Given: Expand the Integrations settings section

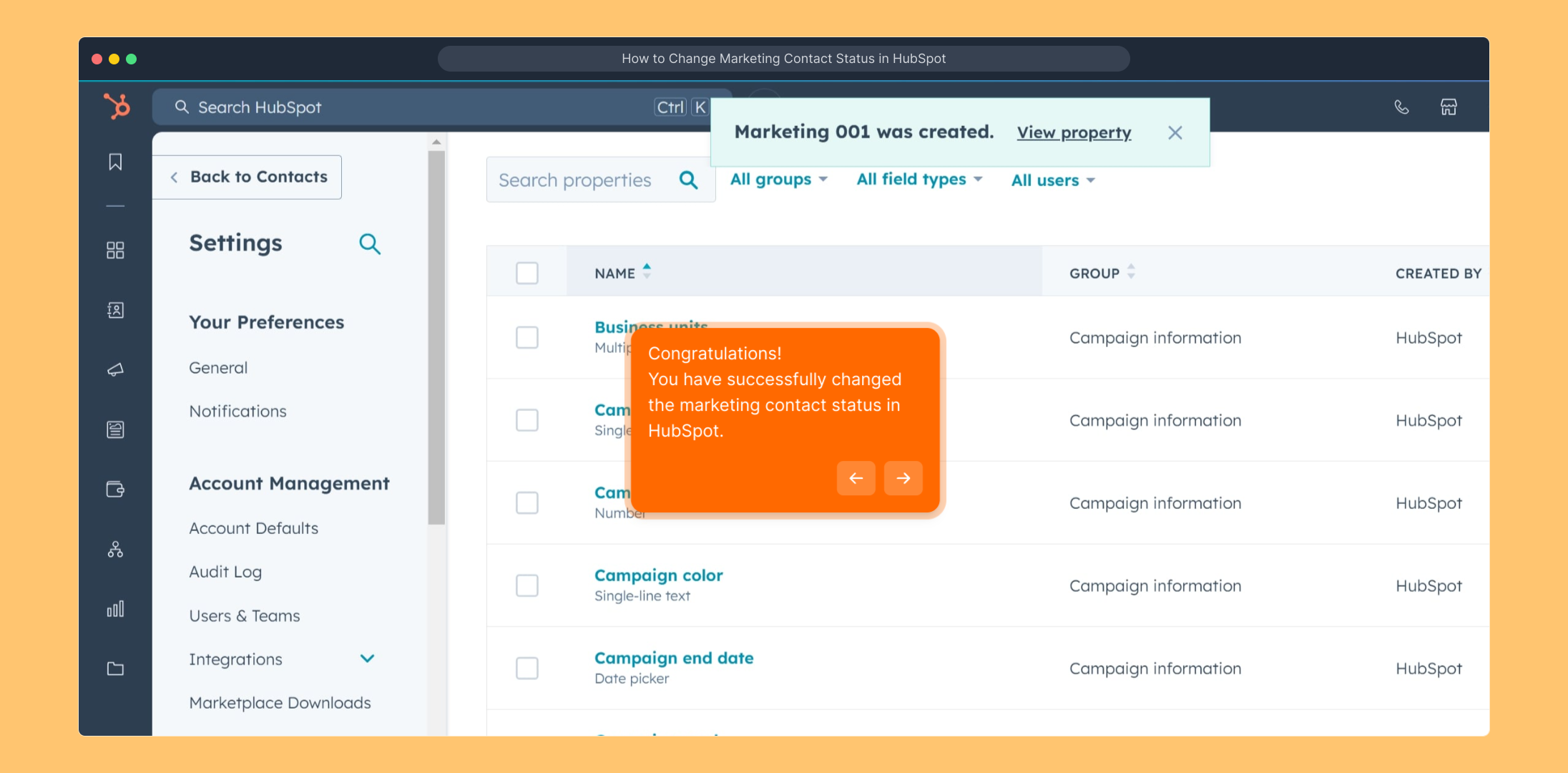Looking at the screenshot, I should [x=367, y=658].
